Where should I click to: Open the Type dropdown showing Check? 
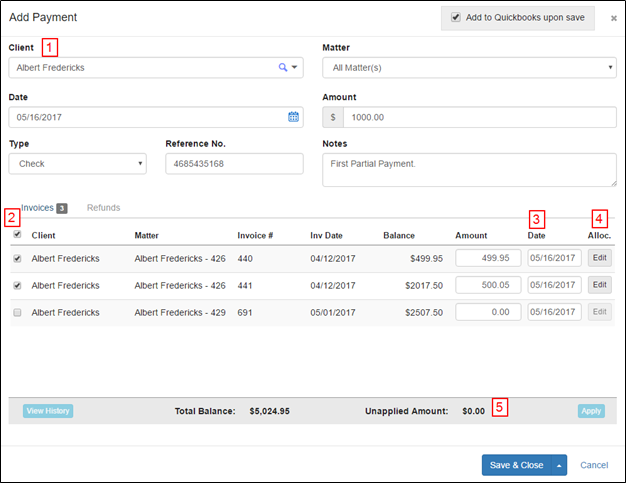tap(77, 164)
